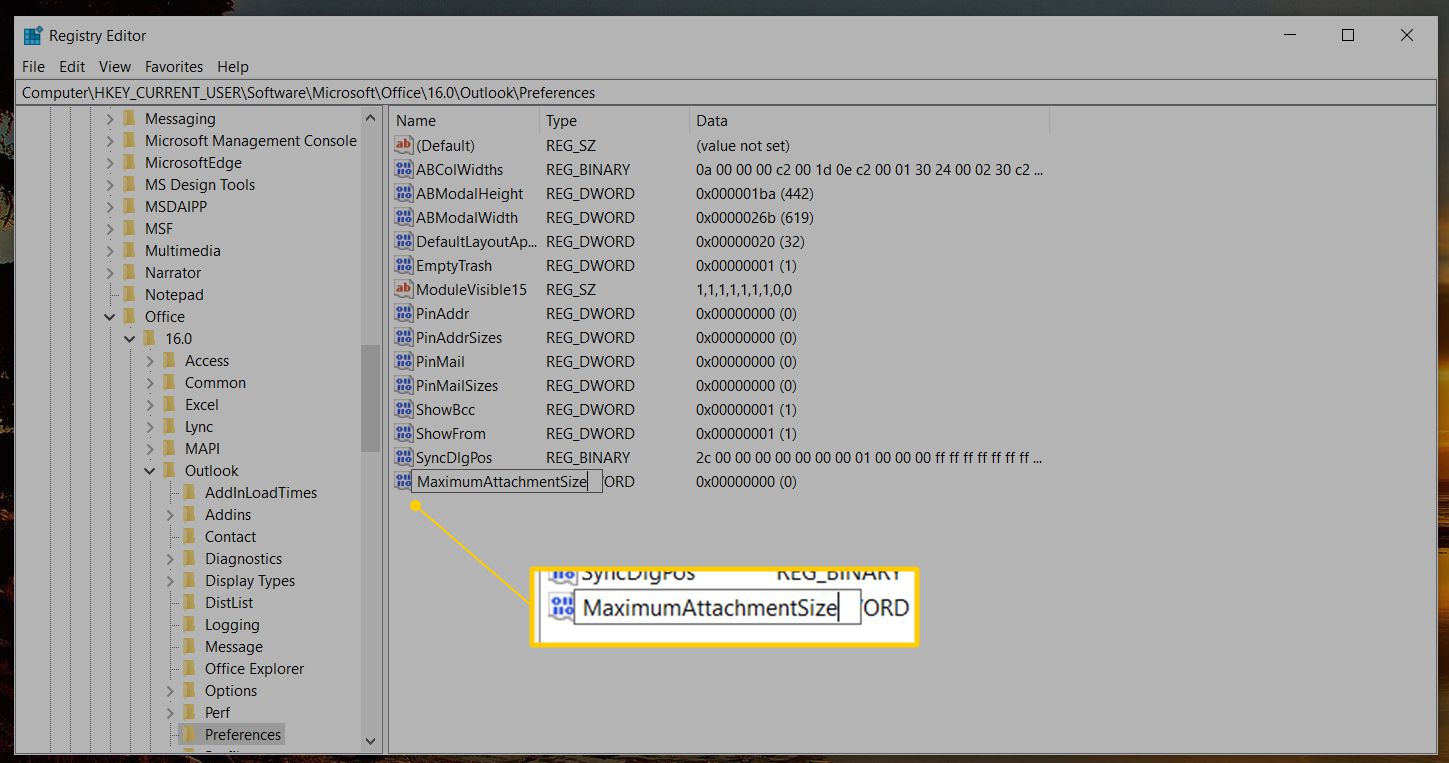
Task: Click the PinMail value icon
Action: (403, 361)
